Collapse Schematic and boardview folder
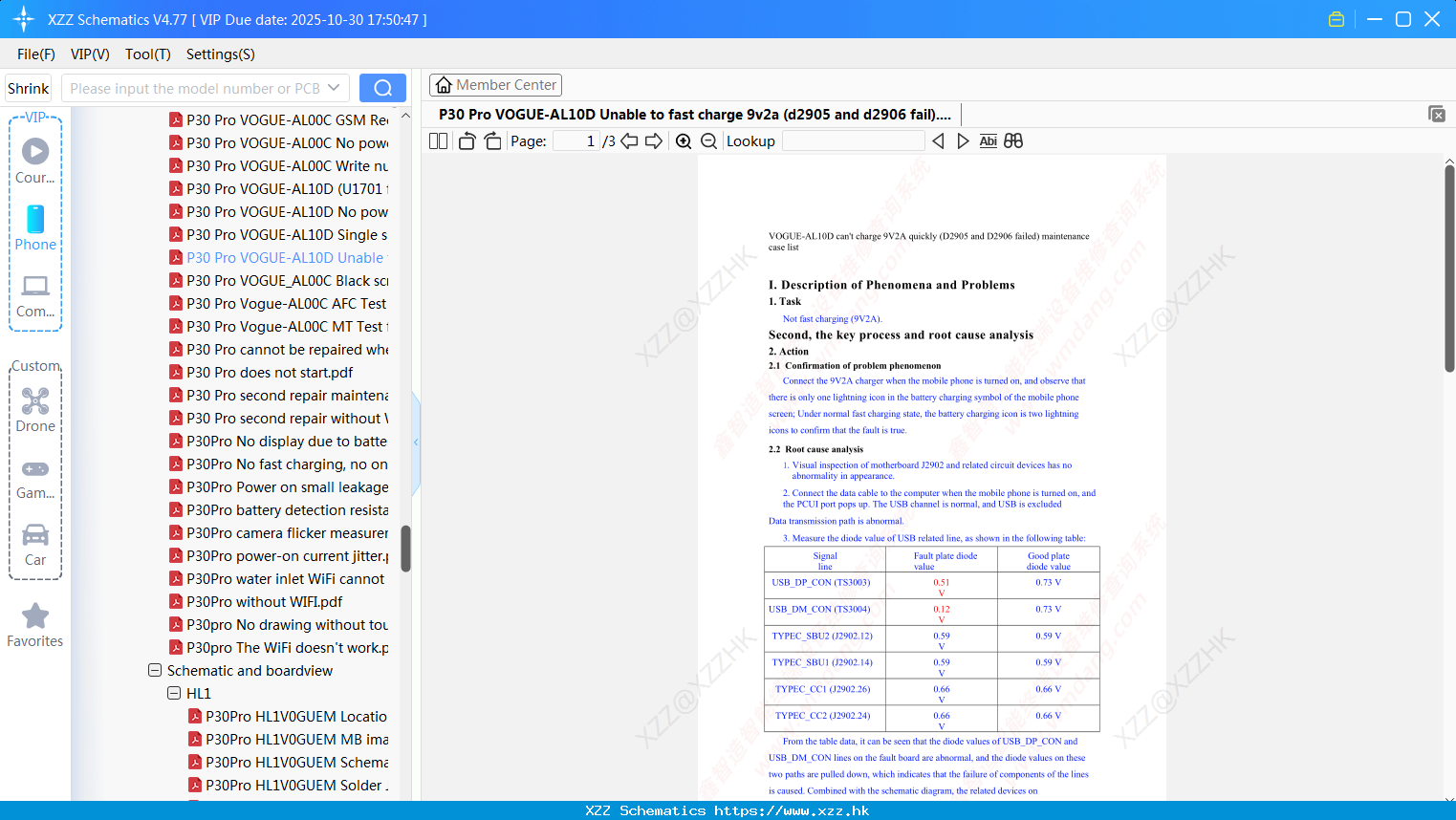 tap(155, 670)
